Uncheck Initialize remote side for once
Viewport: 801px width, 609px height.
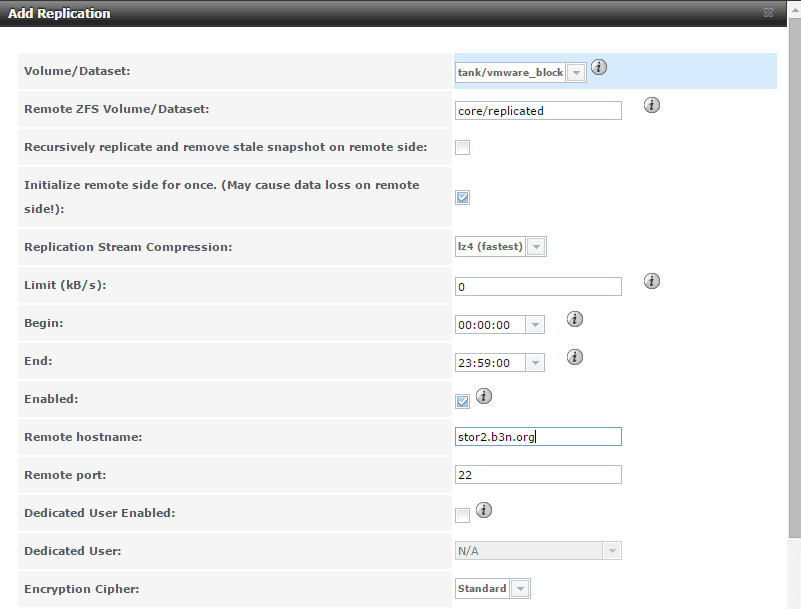click(462, 197)
